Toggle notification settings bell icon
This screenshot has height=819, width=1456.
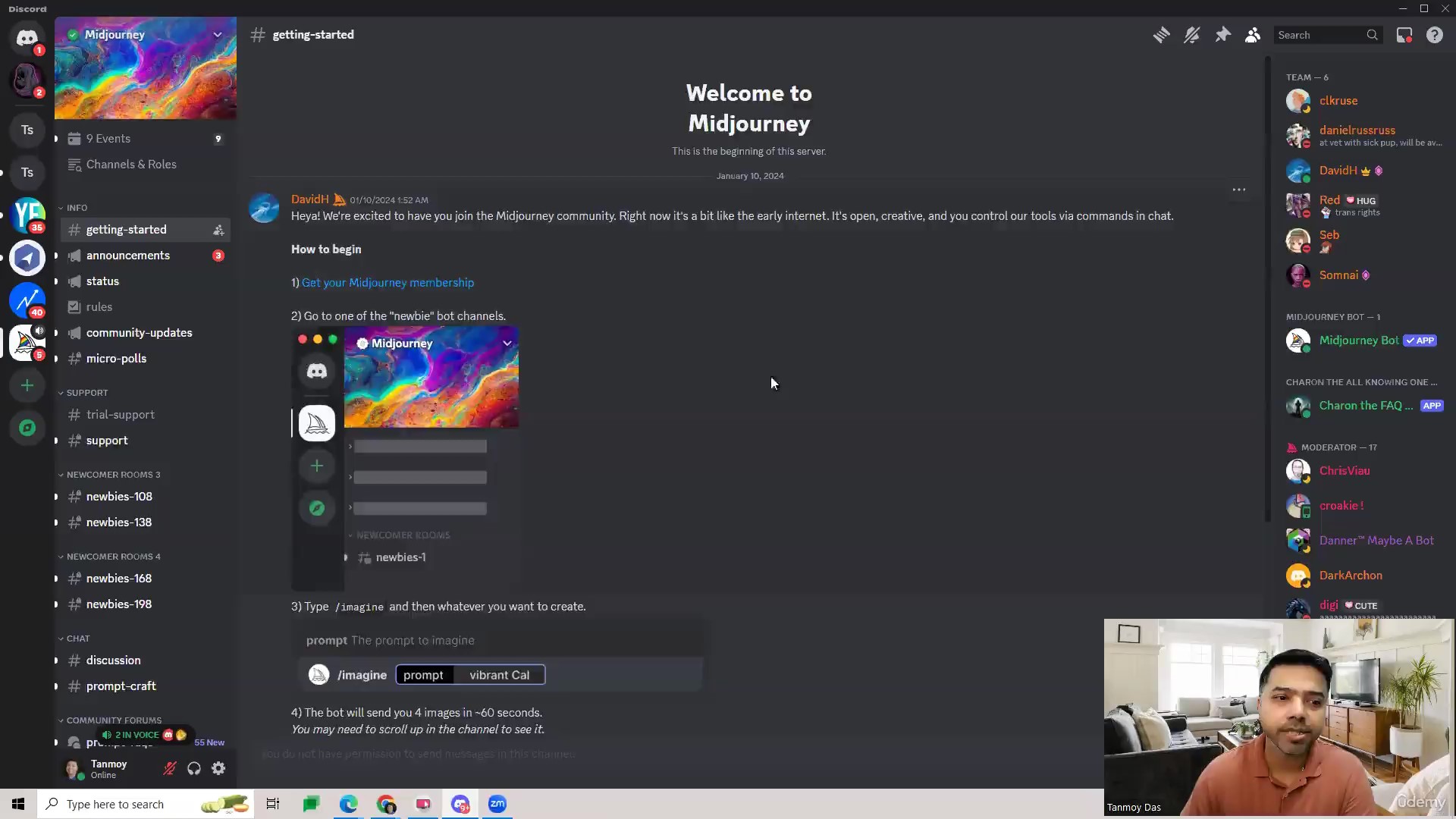coord(1191,35)
